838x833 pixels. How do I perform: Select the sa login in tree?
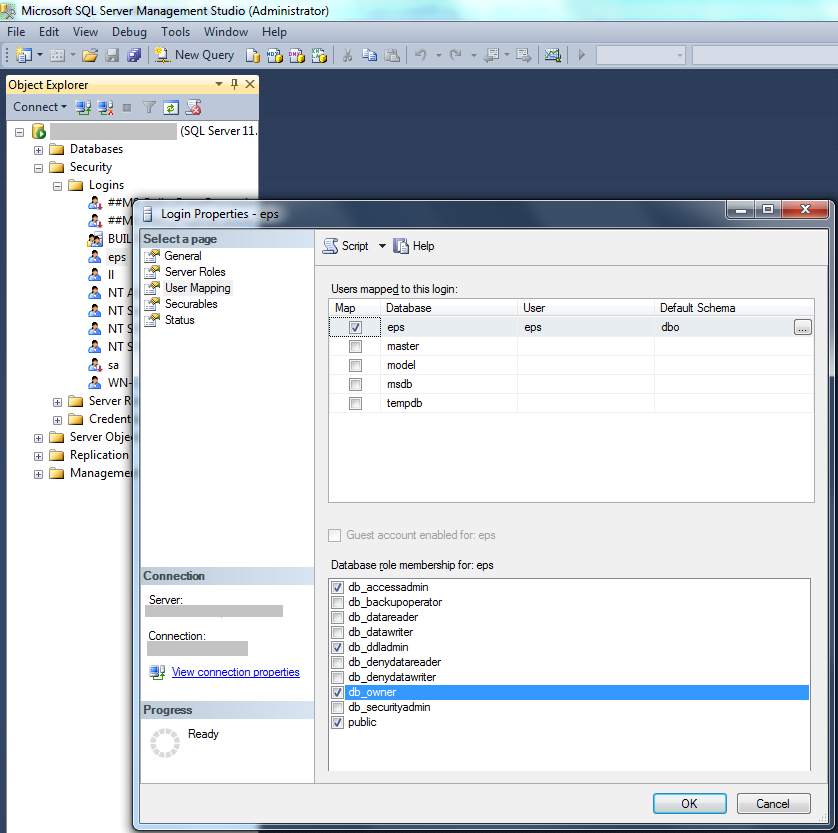pyautogui.click(x=113, y=365)
